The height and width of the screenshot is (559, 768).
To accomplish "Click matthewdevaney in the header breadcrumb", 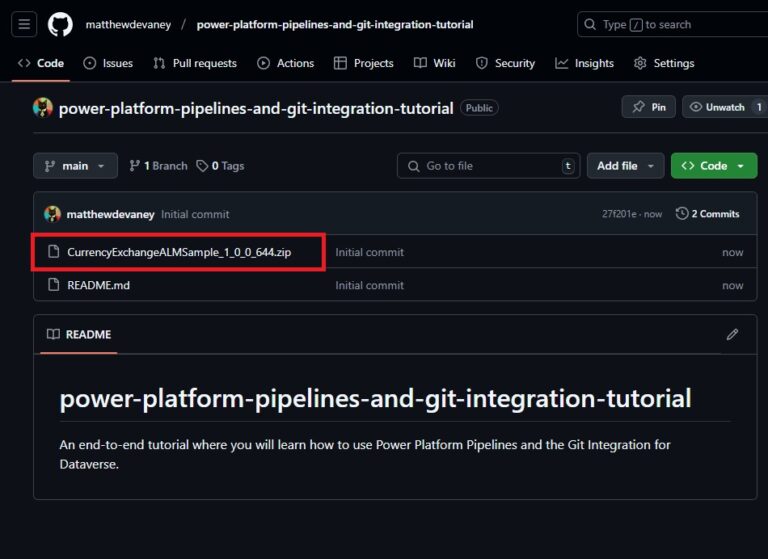I will 128,24.
